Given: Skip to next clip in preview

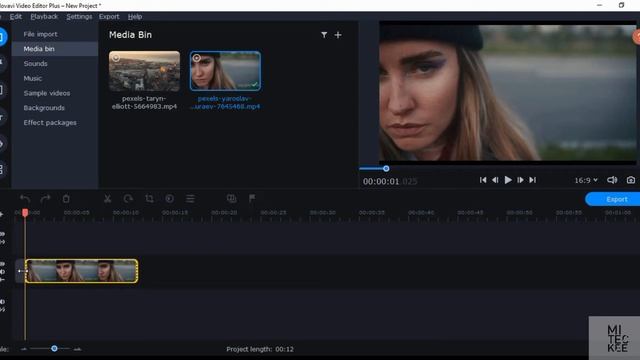Looking at the screenshot, I should click(533, 180).
